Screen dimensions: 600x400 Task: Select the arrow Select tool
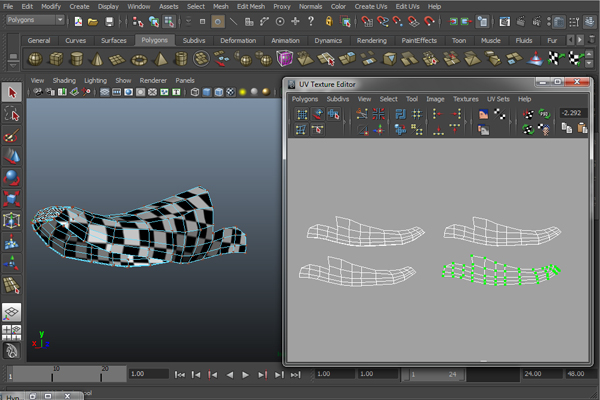coord(11,92)
